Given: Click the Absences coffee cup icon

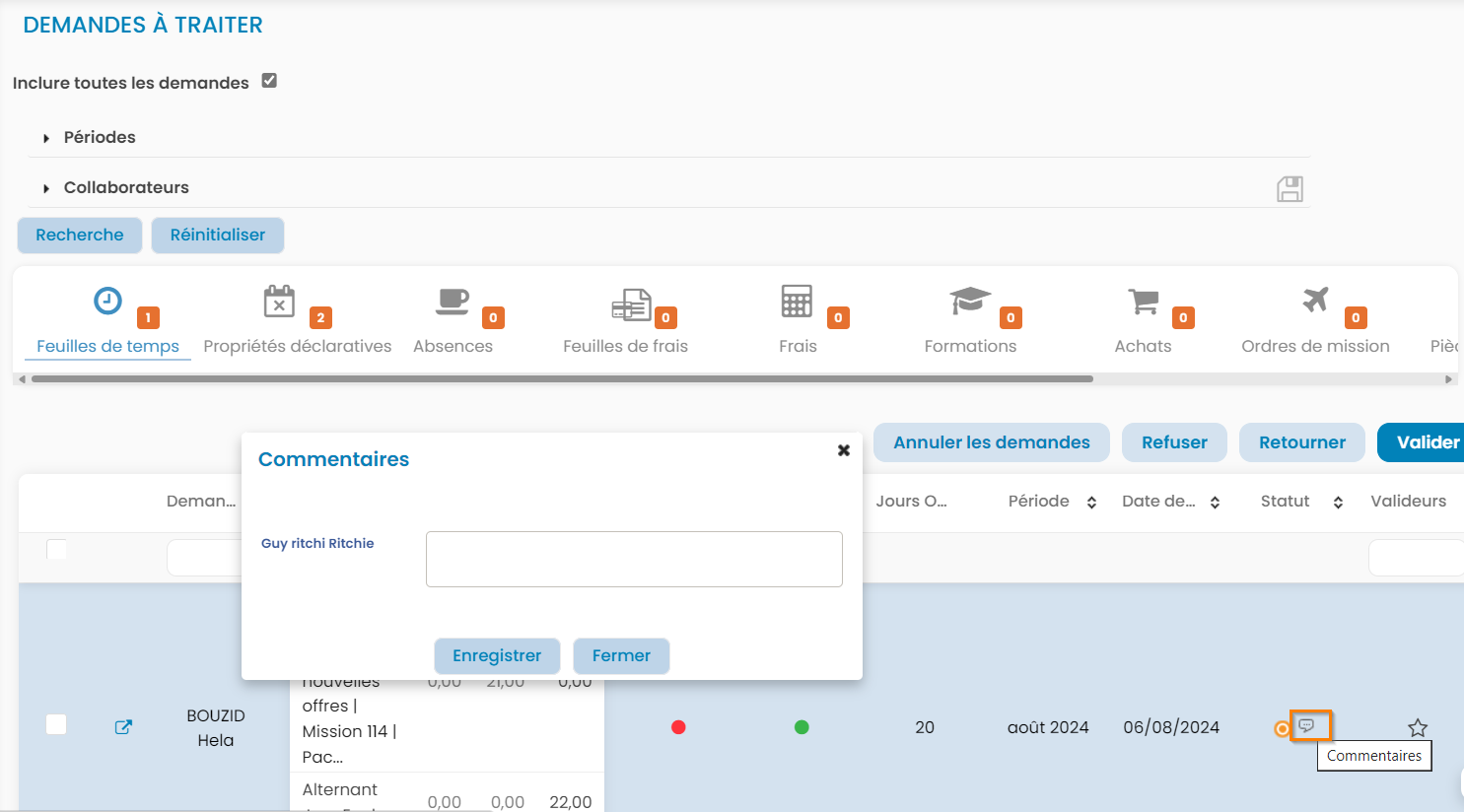Looking at the screenshot, I should pyautogui.click(x=453, y=302).
